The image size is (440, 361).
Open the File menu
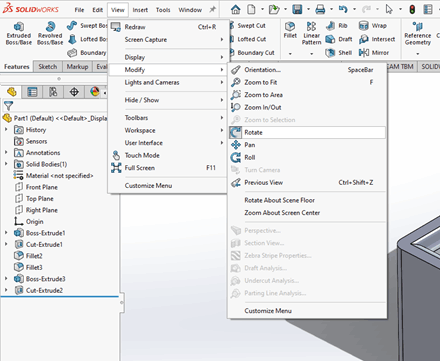click(x=79, y=10)
